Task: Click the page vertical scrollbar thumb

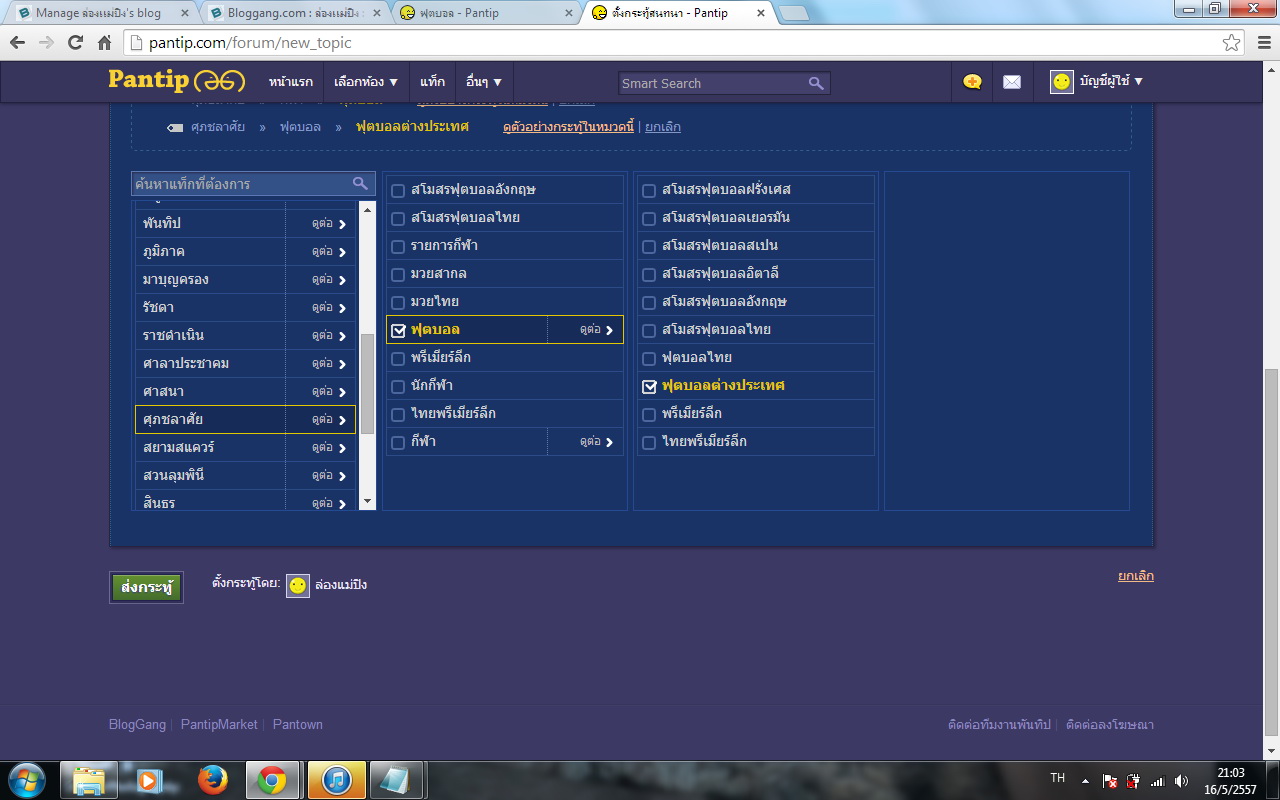Action: 1271,553
